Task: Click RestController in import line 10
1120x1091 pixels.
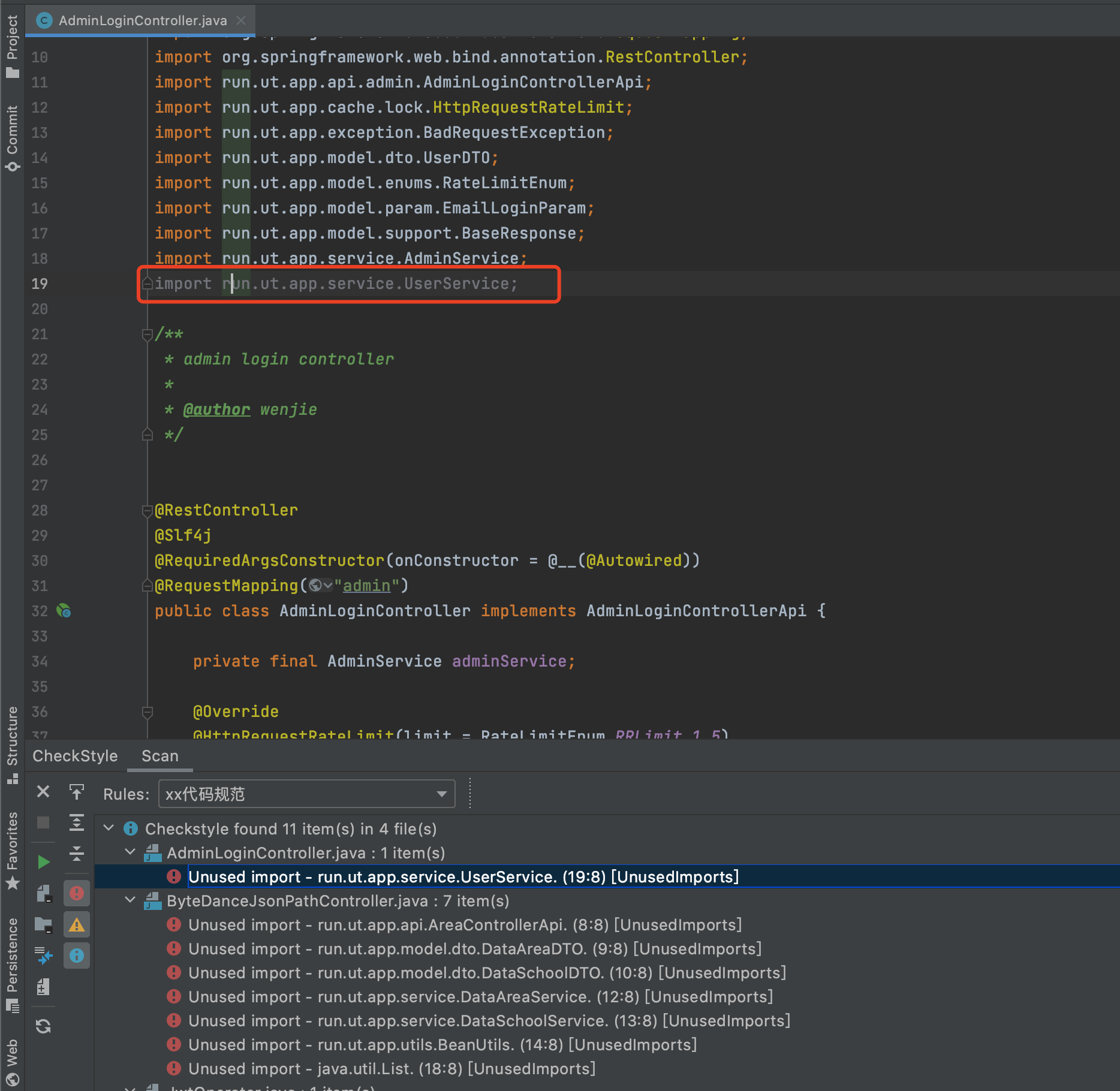Action: click(x=672, y=57)
